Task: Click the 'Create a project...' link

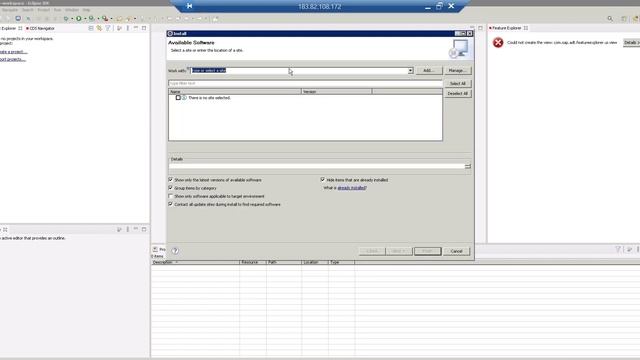Action: tap(13, 52)
